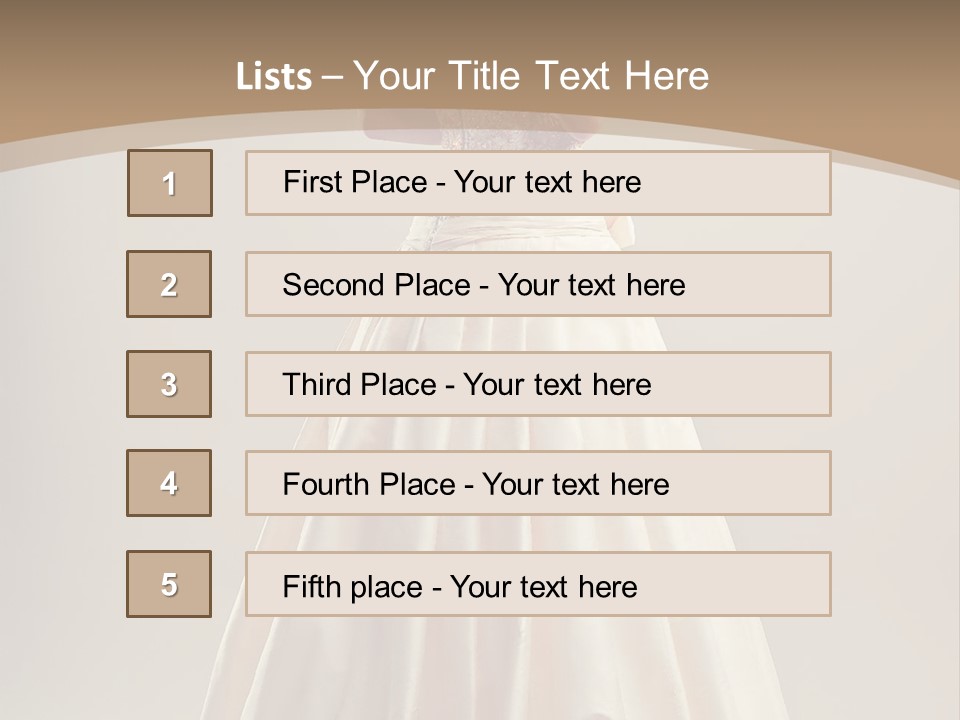The height and width of the screenshot is (720, 960).
Task: Click the word Fifth in the list
Action: click(312, 586)
